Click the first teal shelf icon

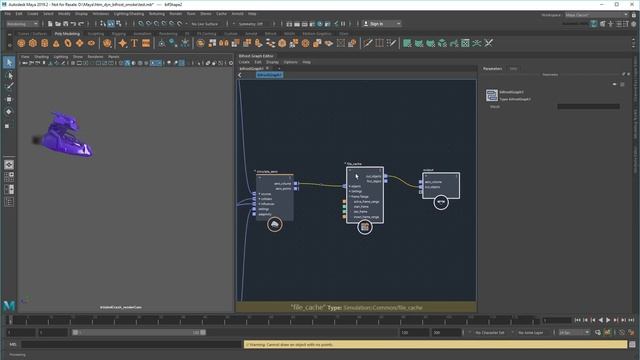[407, 43]
